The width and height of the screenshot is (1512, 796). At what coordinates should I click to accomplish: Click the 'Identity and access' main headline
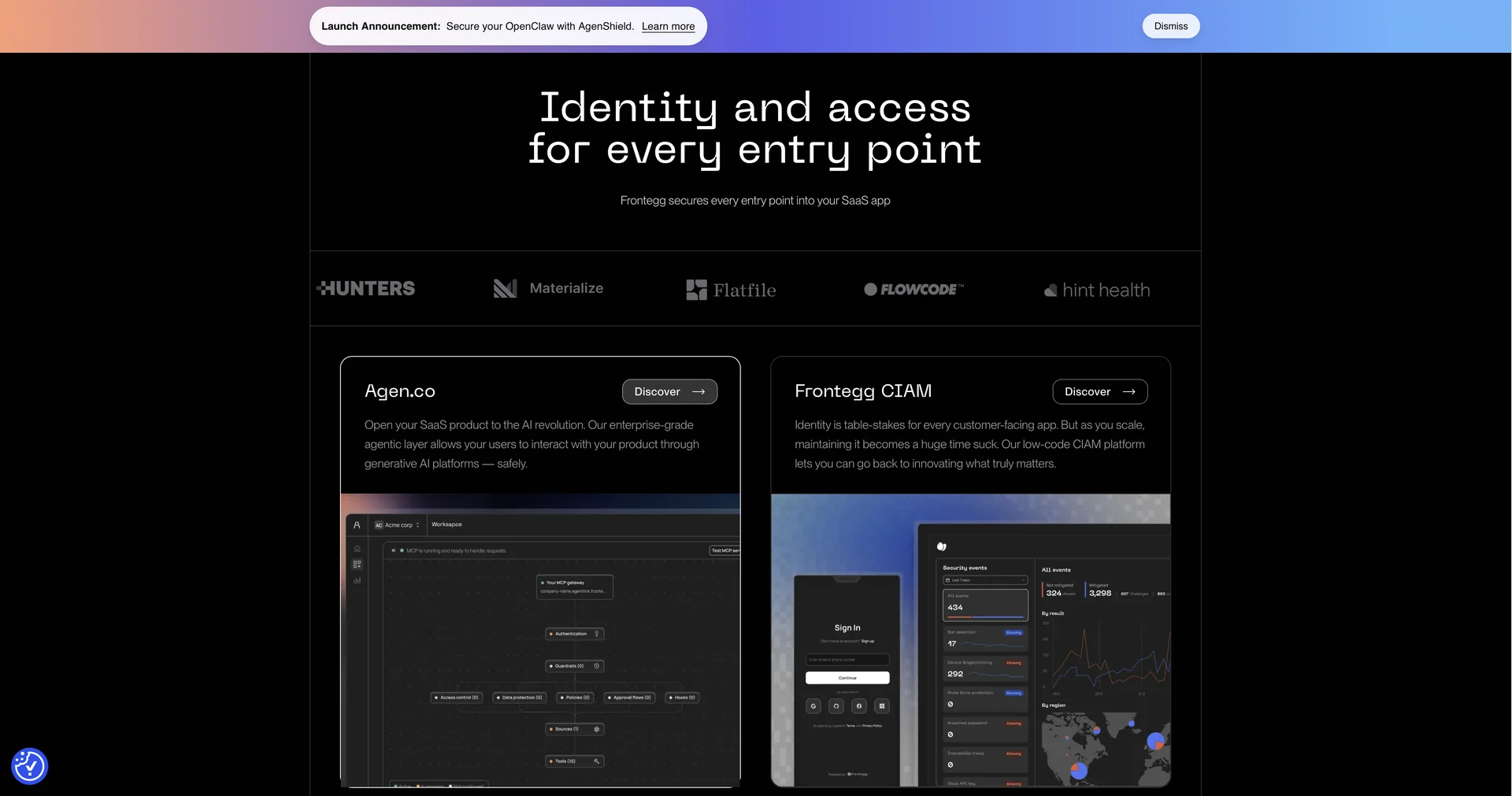coord(755,128)
